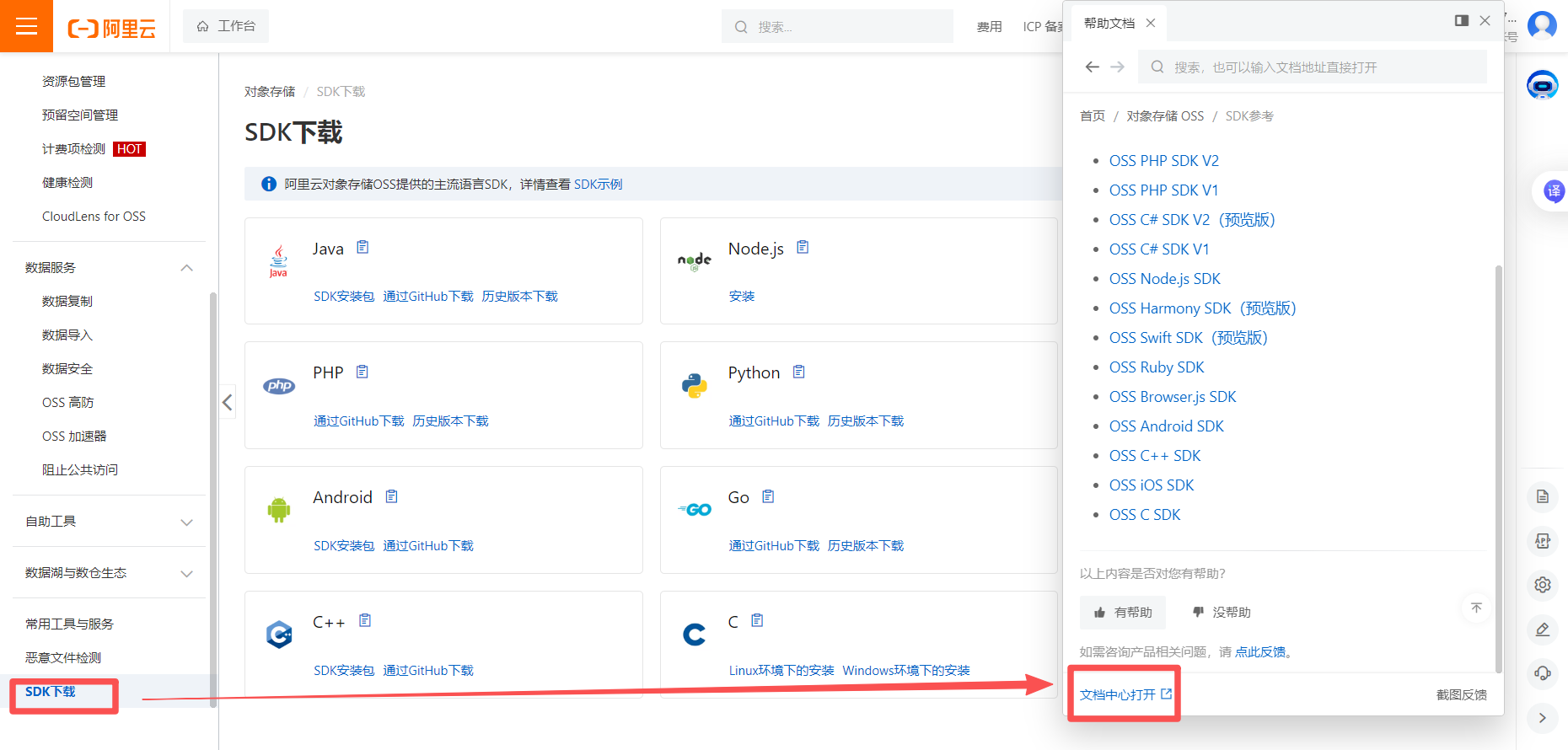Open 工作台 workbench button
The image size is (1568, 750).
click(226, 26)
